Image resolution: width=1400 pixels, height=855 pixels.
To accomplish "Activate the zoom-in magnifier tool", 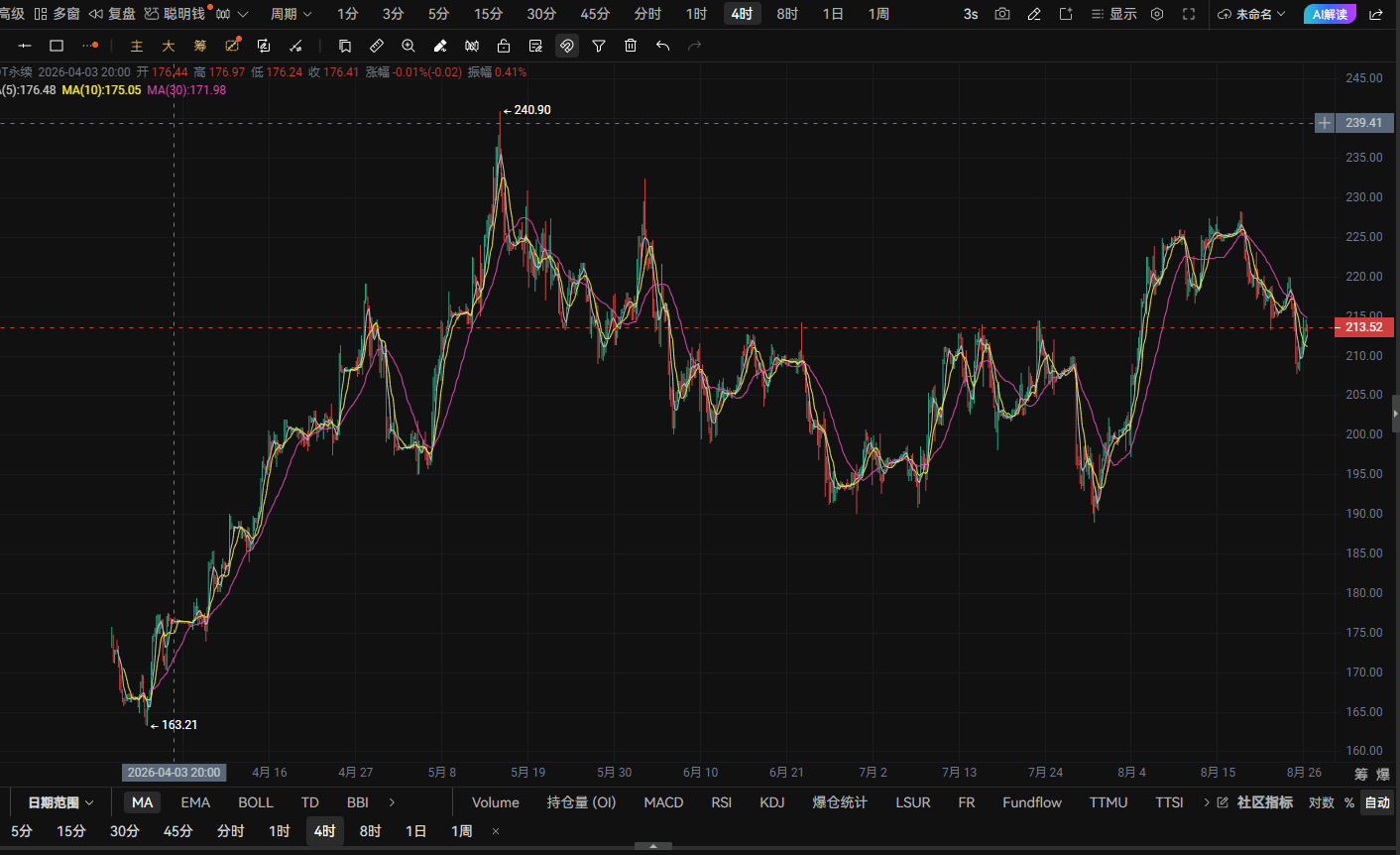I will point(408,46).
